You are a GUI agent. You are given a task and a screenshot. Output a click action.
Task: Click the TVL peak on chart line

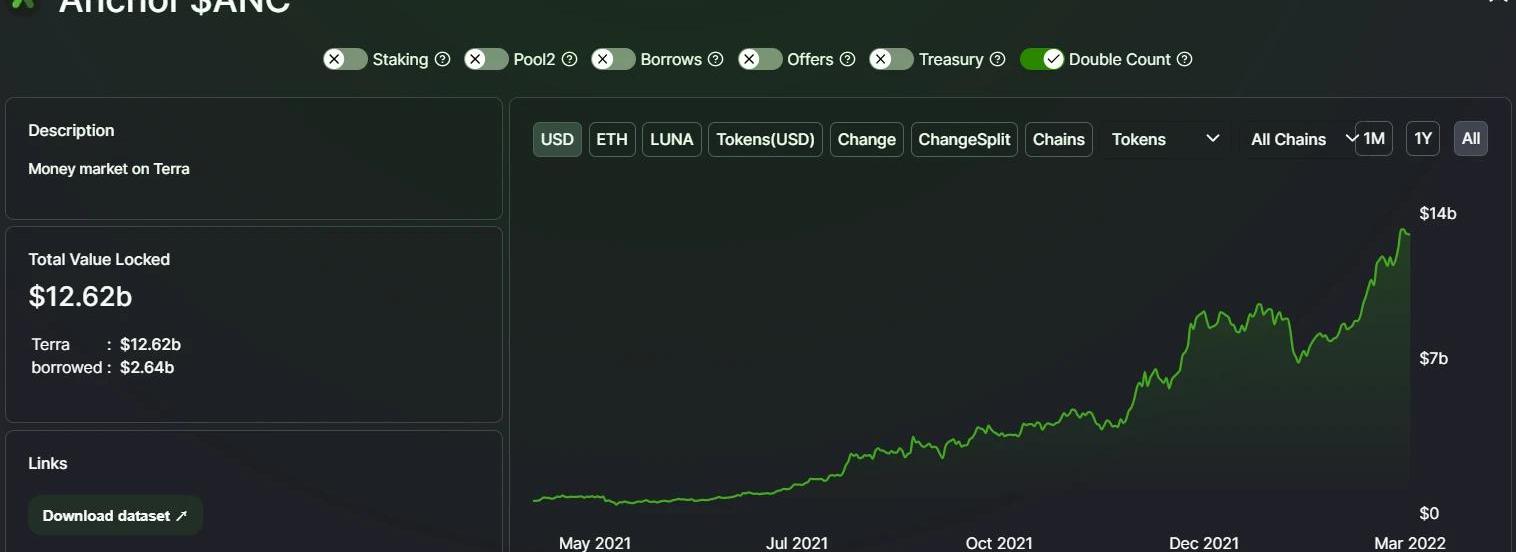tap(1403, 230)
